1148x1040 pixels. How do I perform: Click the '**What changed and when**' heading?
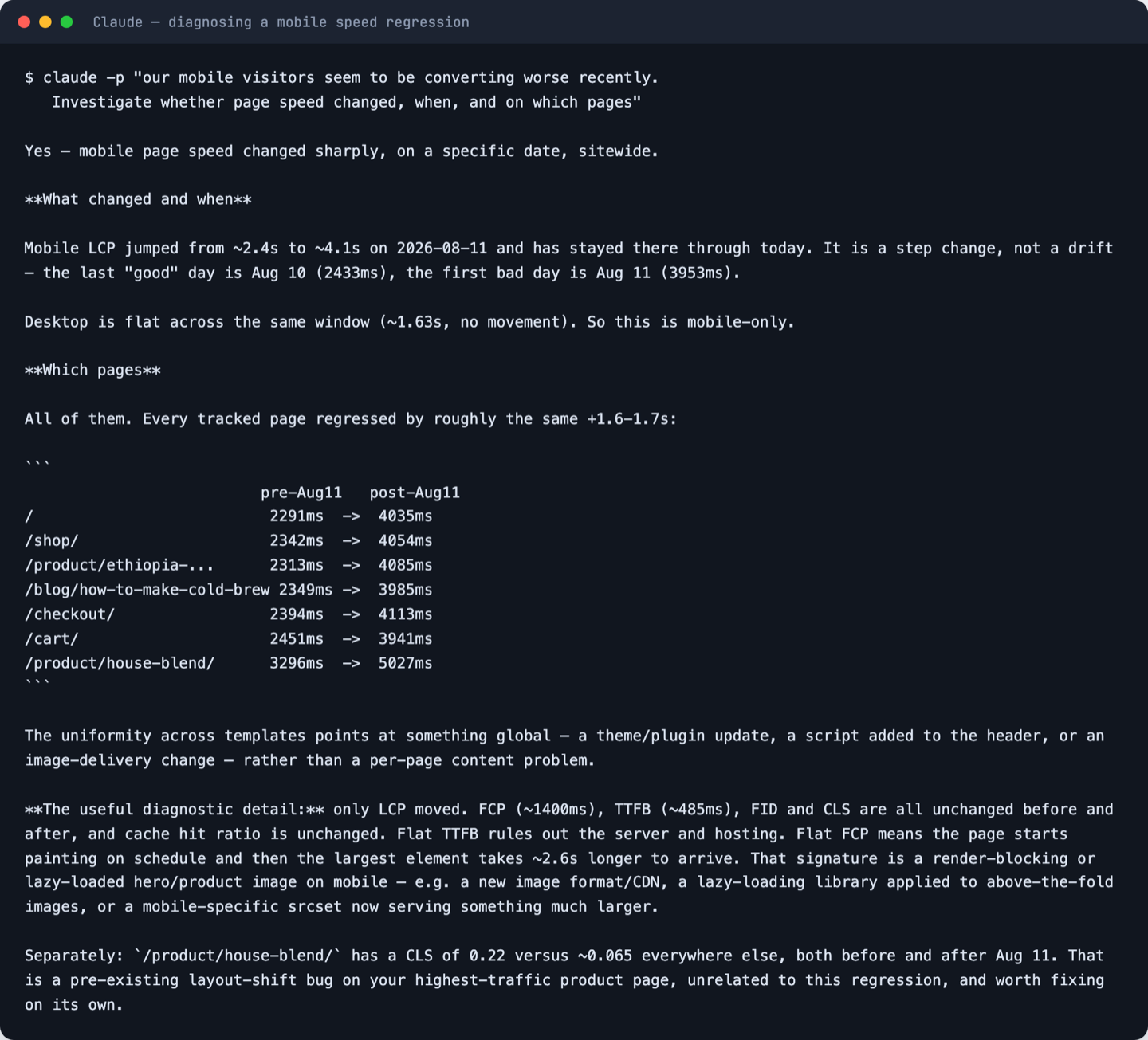click(138, 199)
